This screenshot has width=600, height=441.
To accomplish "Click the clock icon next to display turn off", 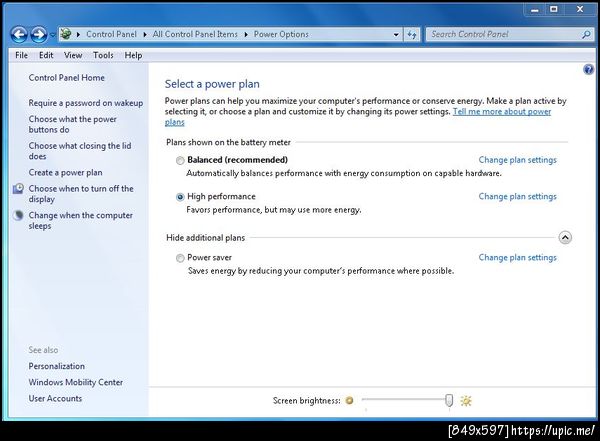I will tap(18, 188).
